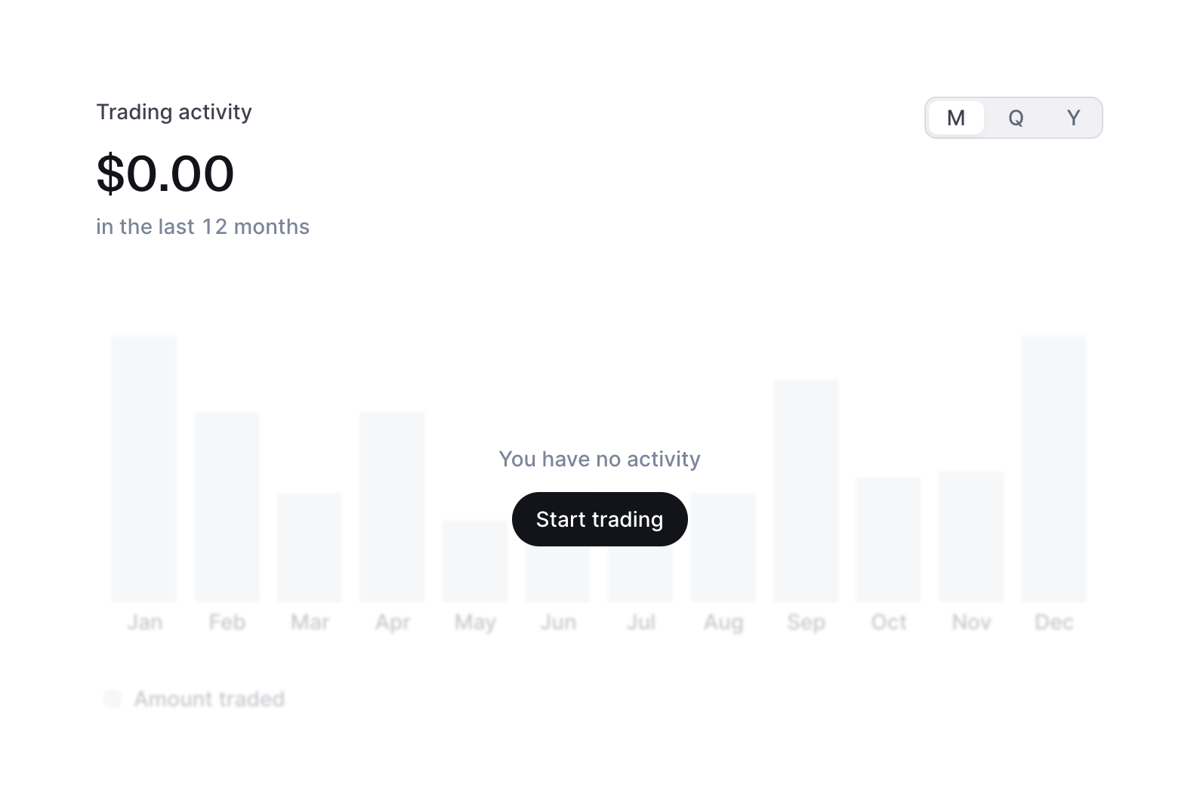1200x806 pixels.
Task: Click the Start trading button
Action: tap(599, 519)
